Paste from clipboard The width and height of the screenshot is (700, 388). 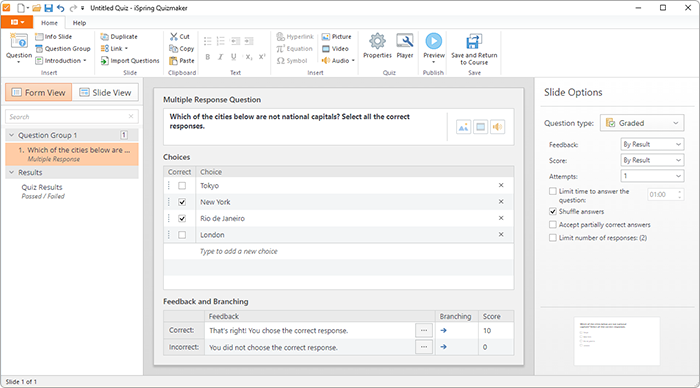[x=182, y=61]
